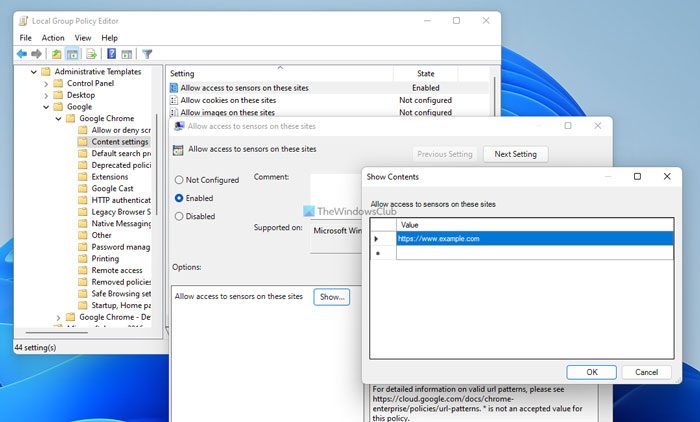Click the Up one level folder icon
The image size is (700, 422).
(56, 54)
